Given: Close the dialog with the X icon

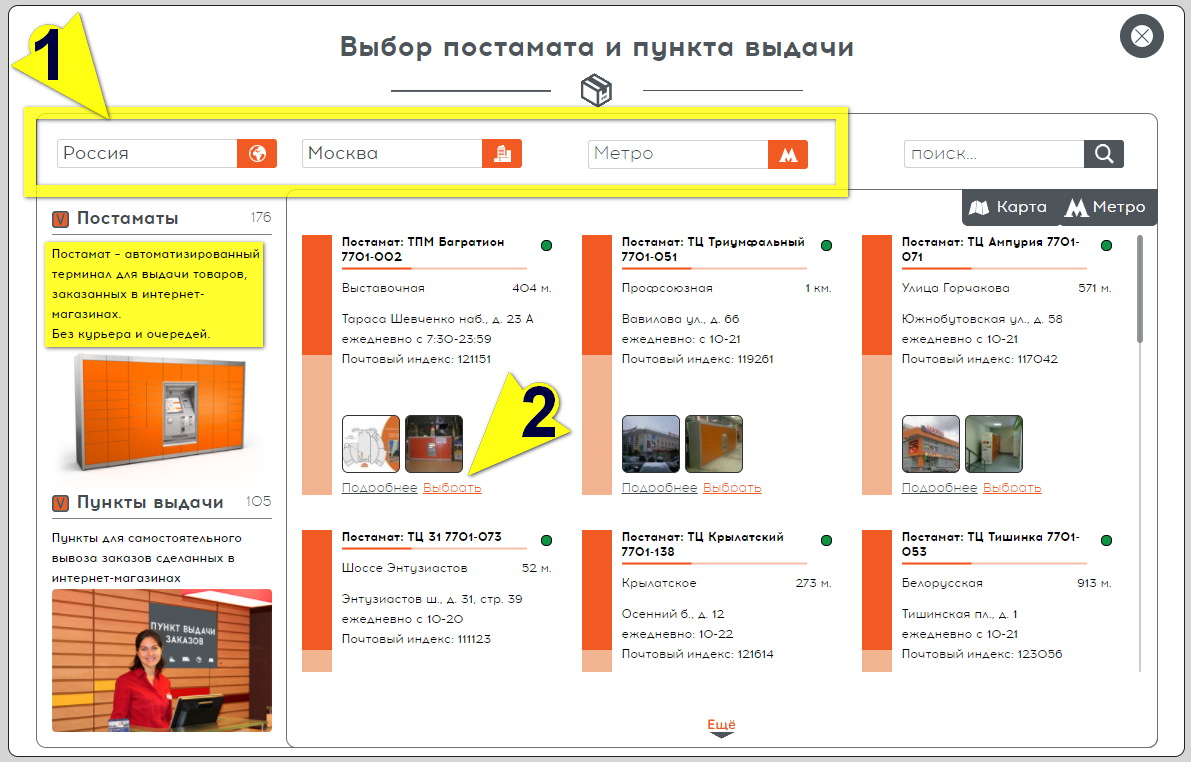Looking at the screenshot, I should 1141,37.
